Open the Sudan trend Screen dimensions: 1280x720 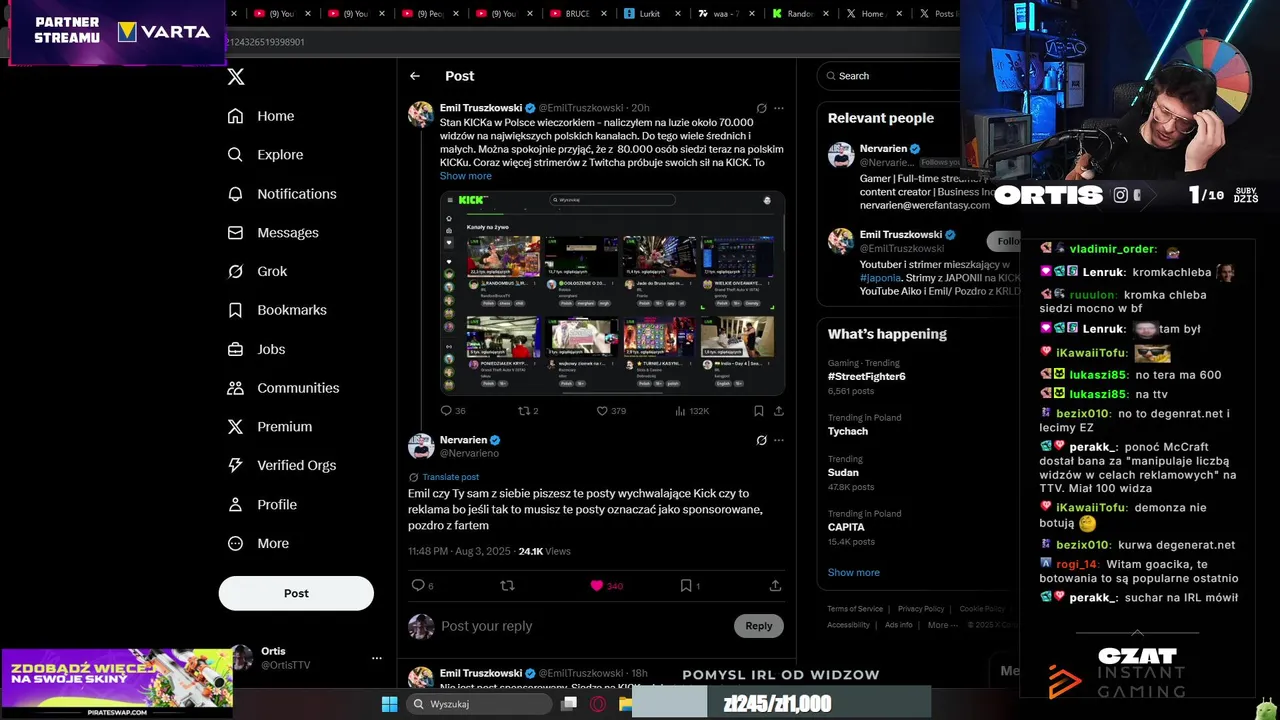point(843,472)
